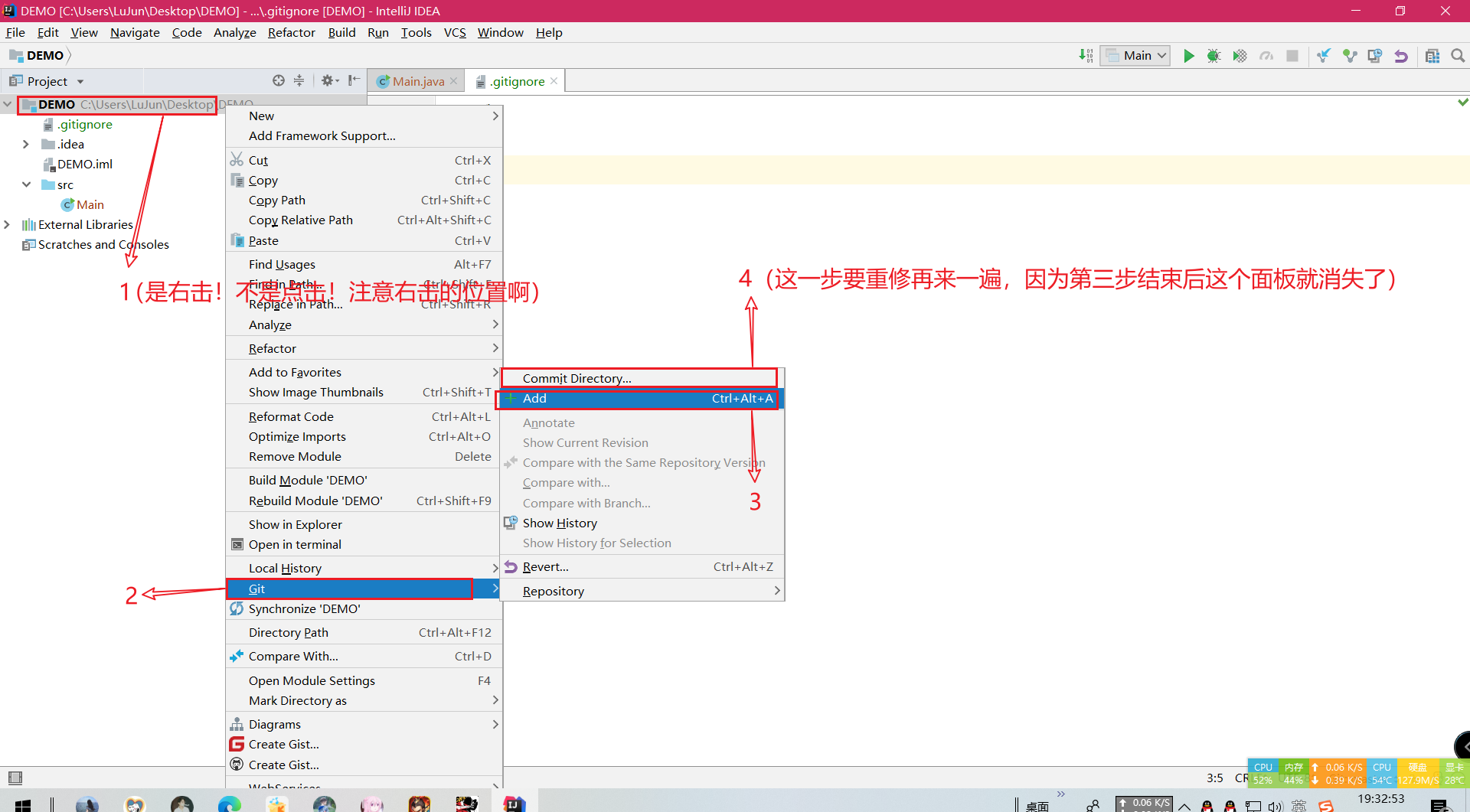Click the 3:5 cursor position in status bar
This screenshot has width=1470, height=812.
point(1214,778)
